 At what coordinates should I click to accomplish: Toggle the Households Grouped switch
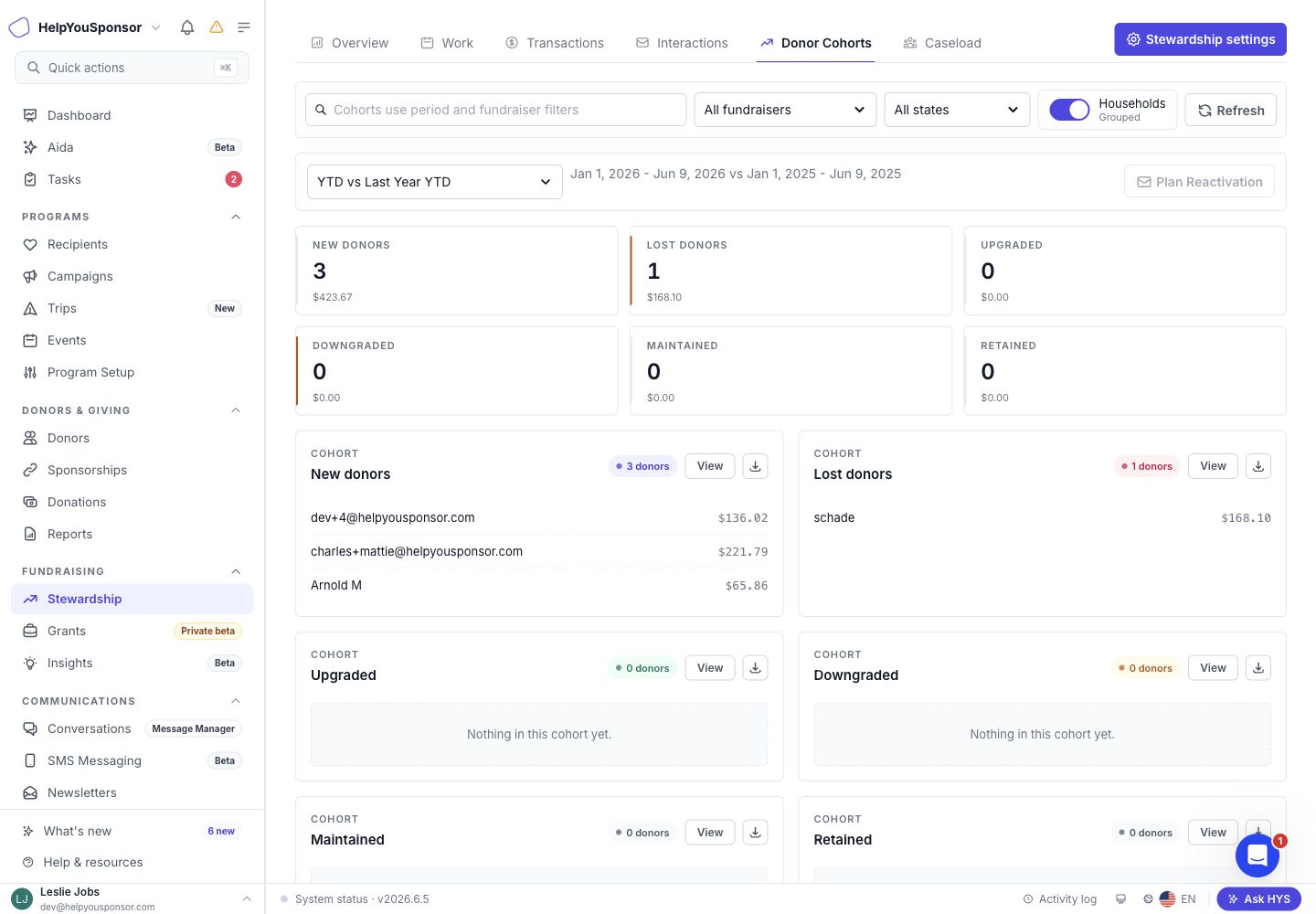click(x=1069, y=110)
